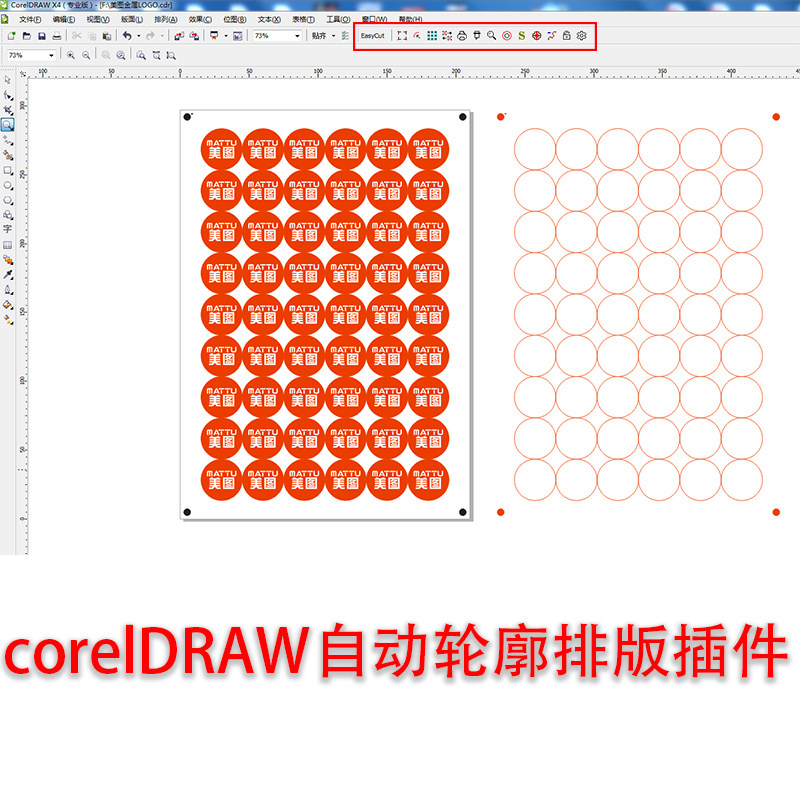Expand the application launcher dropdown arrow
Viewport: 800px width, 800px height.
coord(226,36)
